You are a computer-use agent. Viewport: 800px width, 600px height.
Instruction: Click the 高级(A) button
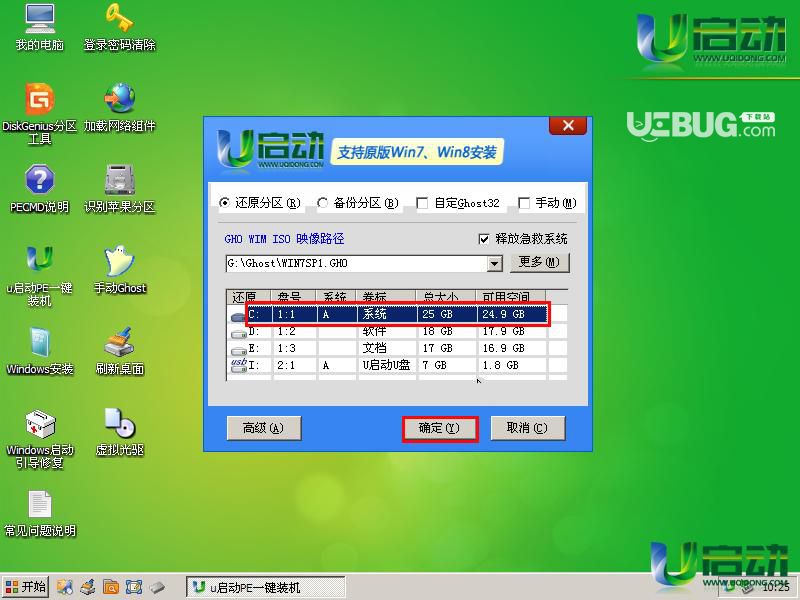[263, 428]
